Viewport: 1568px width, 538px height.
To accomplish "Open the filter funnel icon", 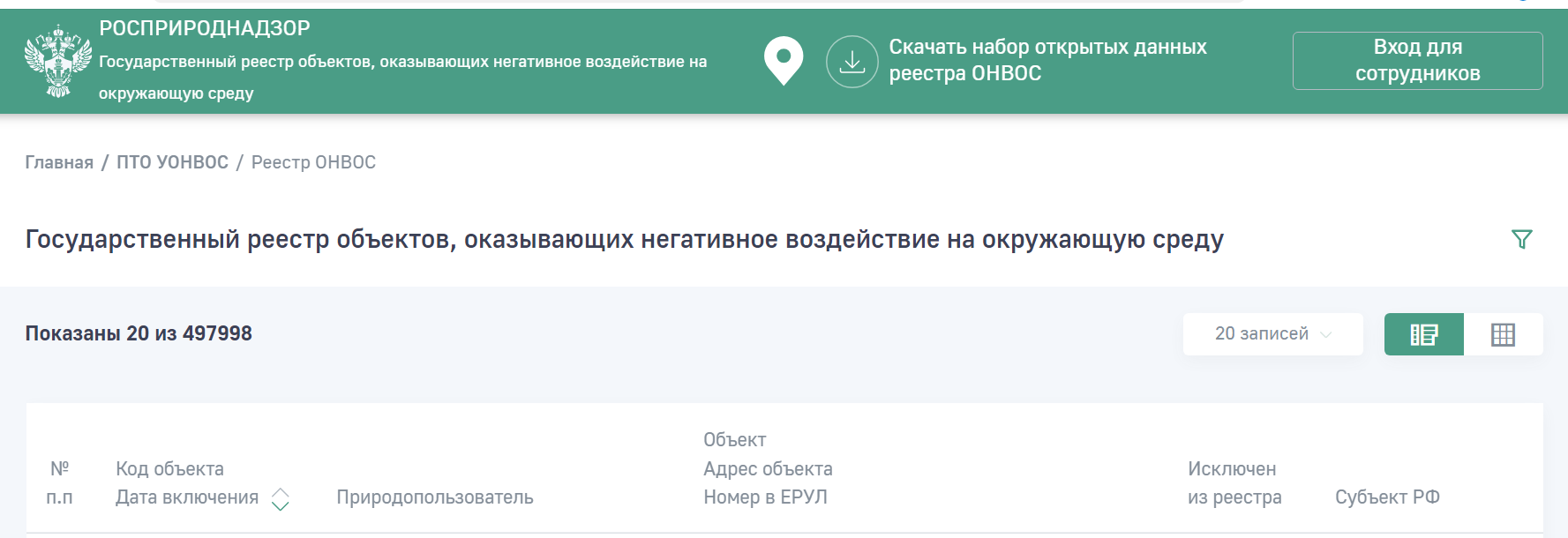I will click(1521, 239).
